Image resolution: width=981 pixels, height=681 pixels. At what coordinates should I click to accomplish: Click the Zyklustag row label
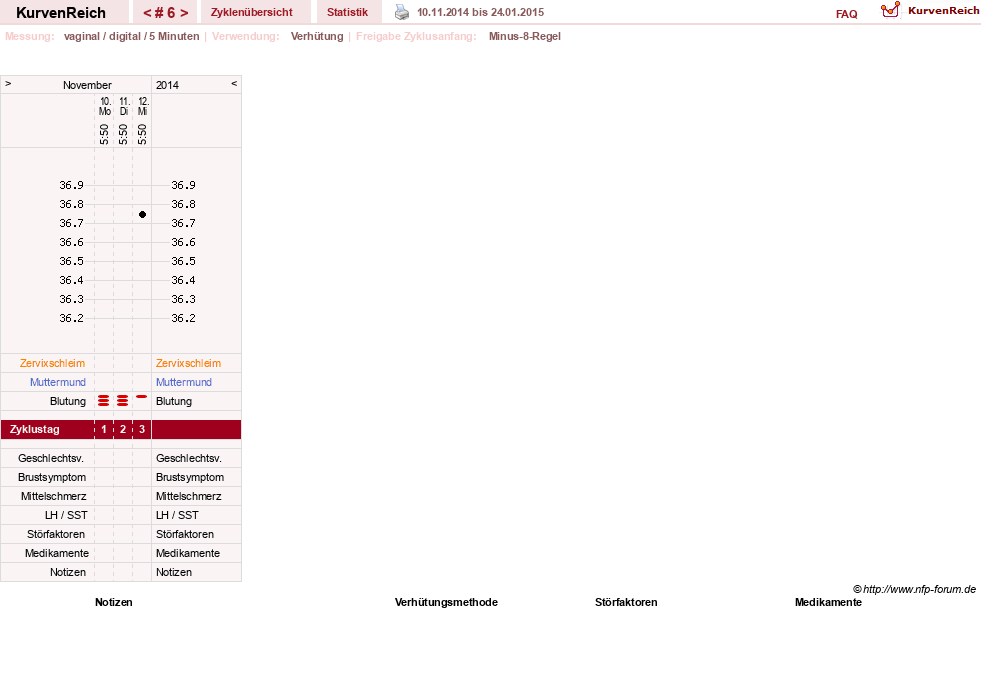click(x=34, y=429)
